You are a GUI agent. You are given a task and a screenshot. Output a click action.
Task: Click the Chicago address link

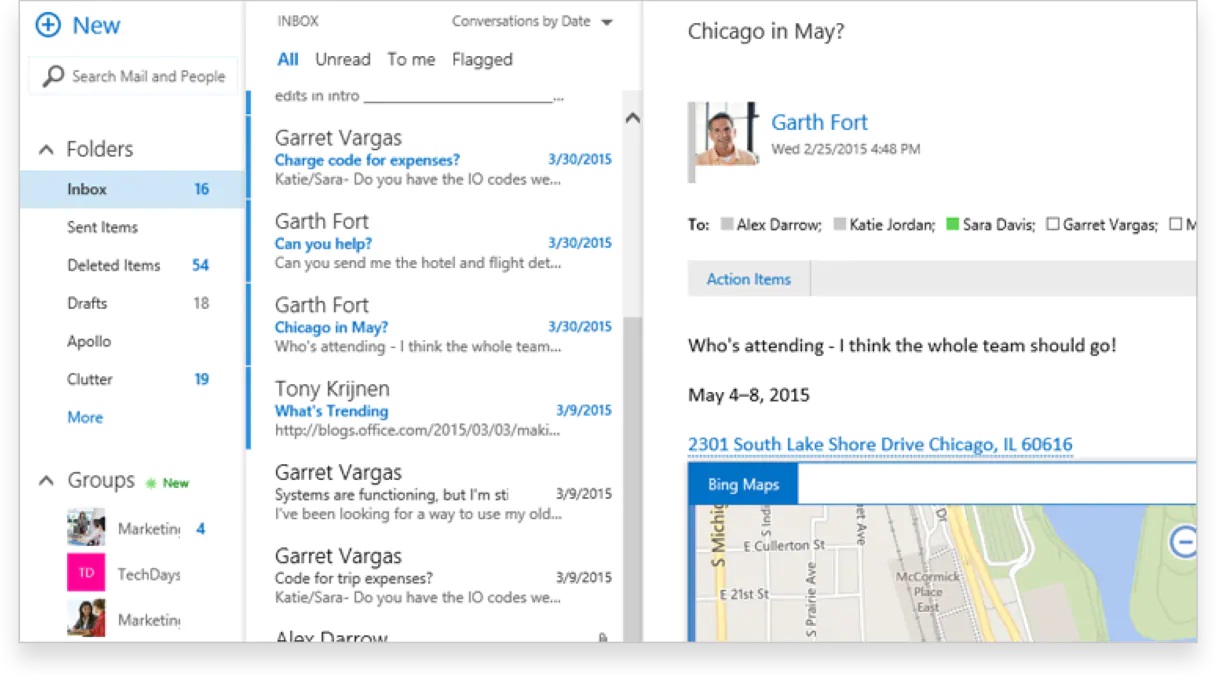pyautogui.click(x=880, y=443)
